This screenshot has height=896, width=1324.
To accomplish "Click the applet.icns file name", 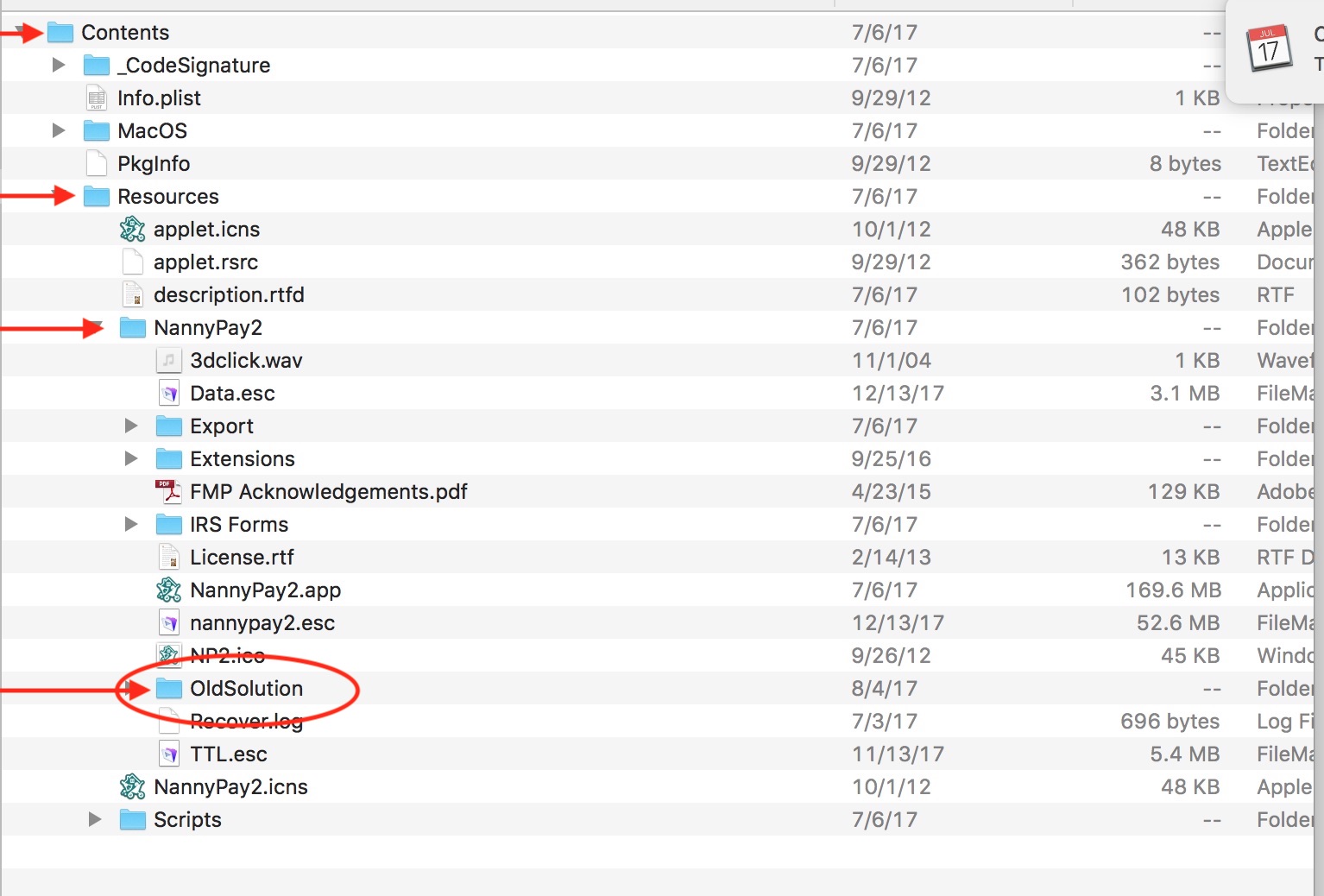I will [x=206, y=230].
